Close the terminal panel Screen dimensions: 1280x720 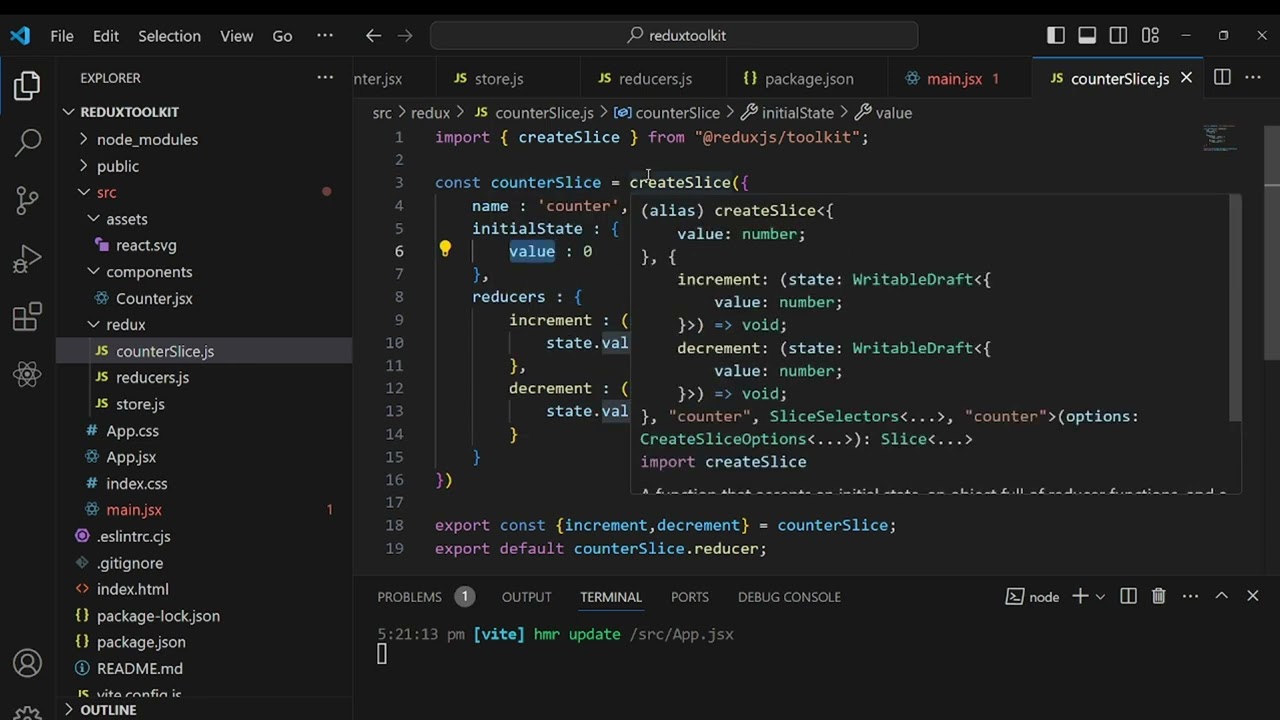(x=1252, y=596)
